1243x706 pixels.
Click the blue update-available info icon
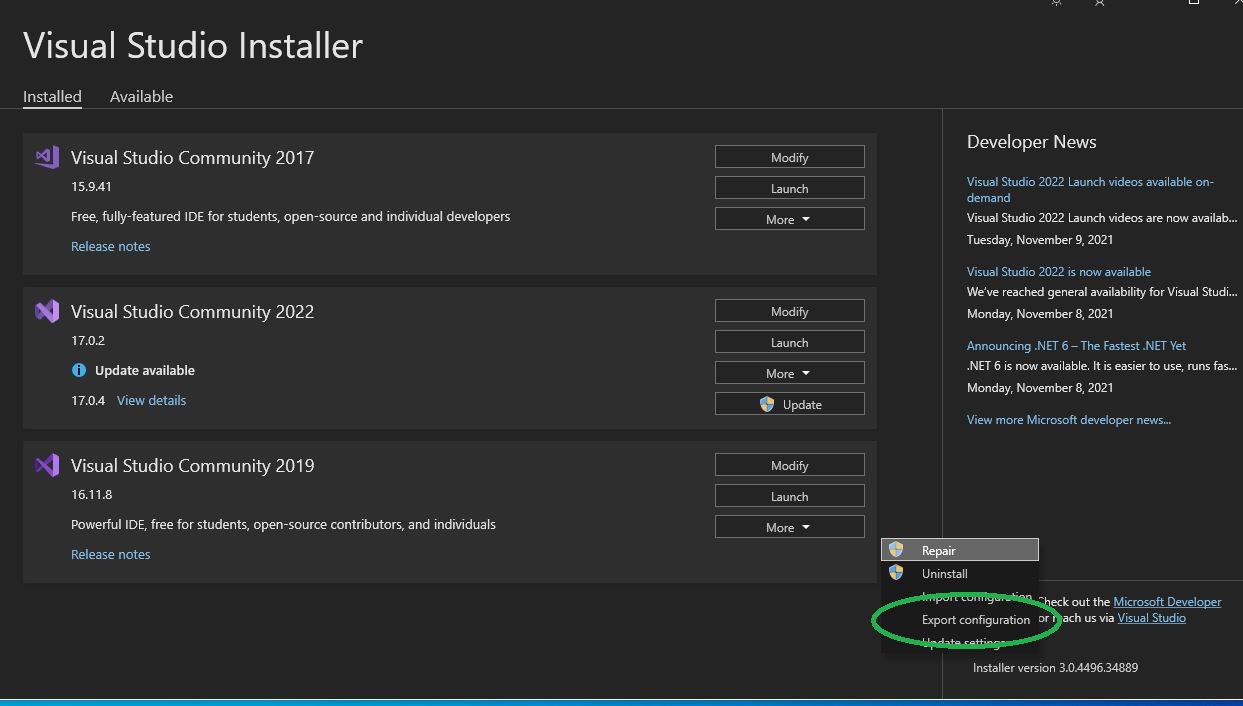[79, 370]
